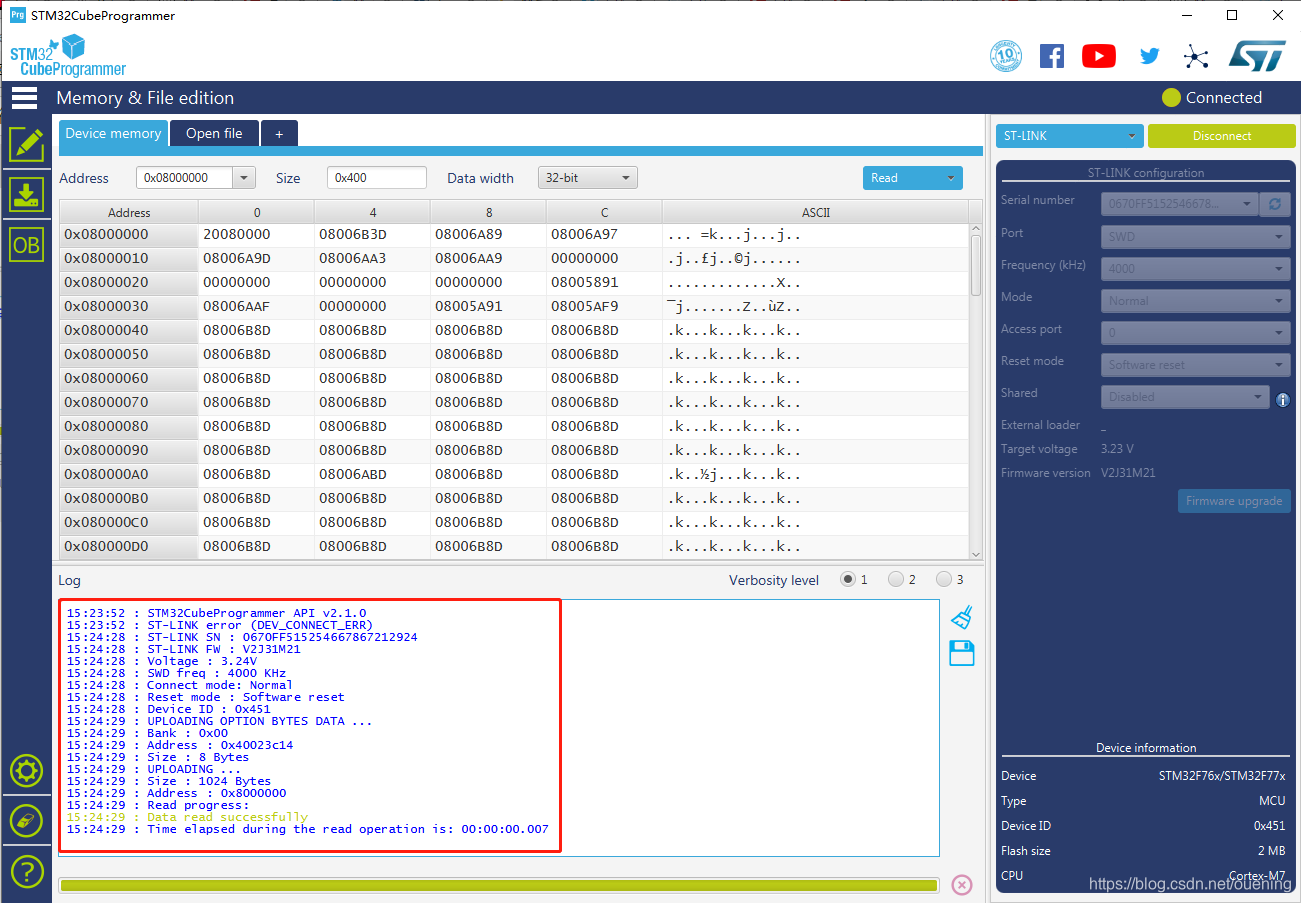This screenshot has width=1301, height=903.
Task: Click the full chip erase eraser icon
Action: pyautogui.click(x=26, y=821)
